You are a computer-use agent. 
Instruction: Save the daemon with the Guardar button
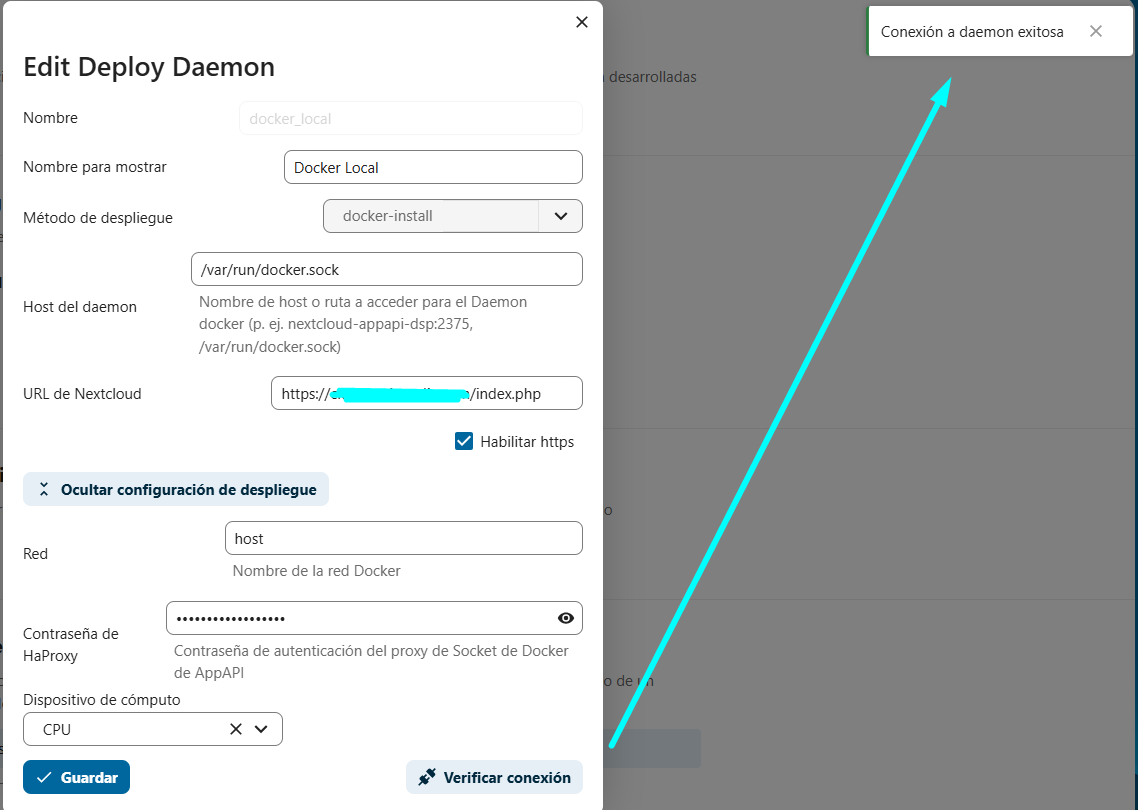click(77, 777)
